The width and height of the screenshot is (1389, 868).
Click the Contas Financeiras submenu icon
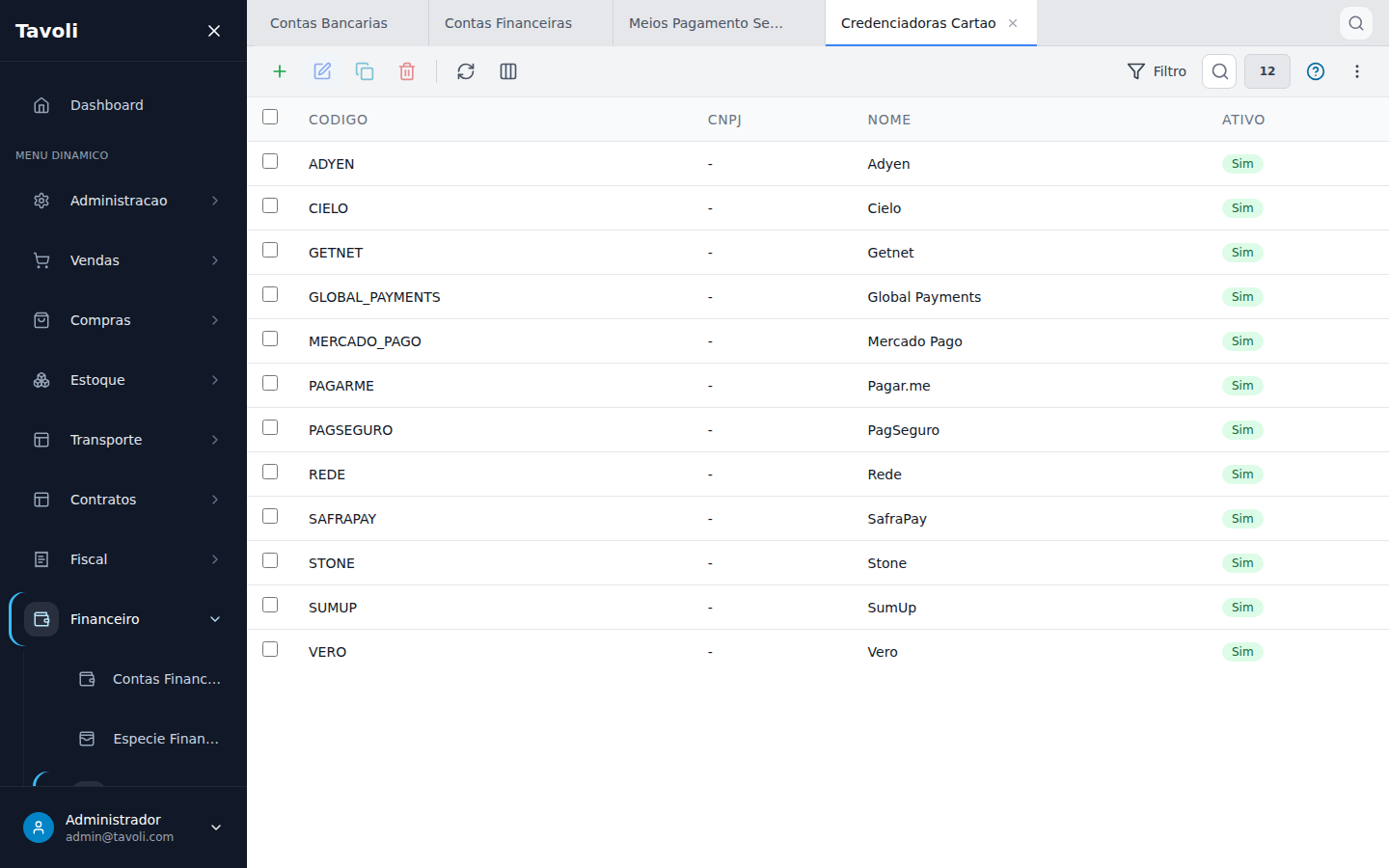[x=87, y=679]
